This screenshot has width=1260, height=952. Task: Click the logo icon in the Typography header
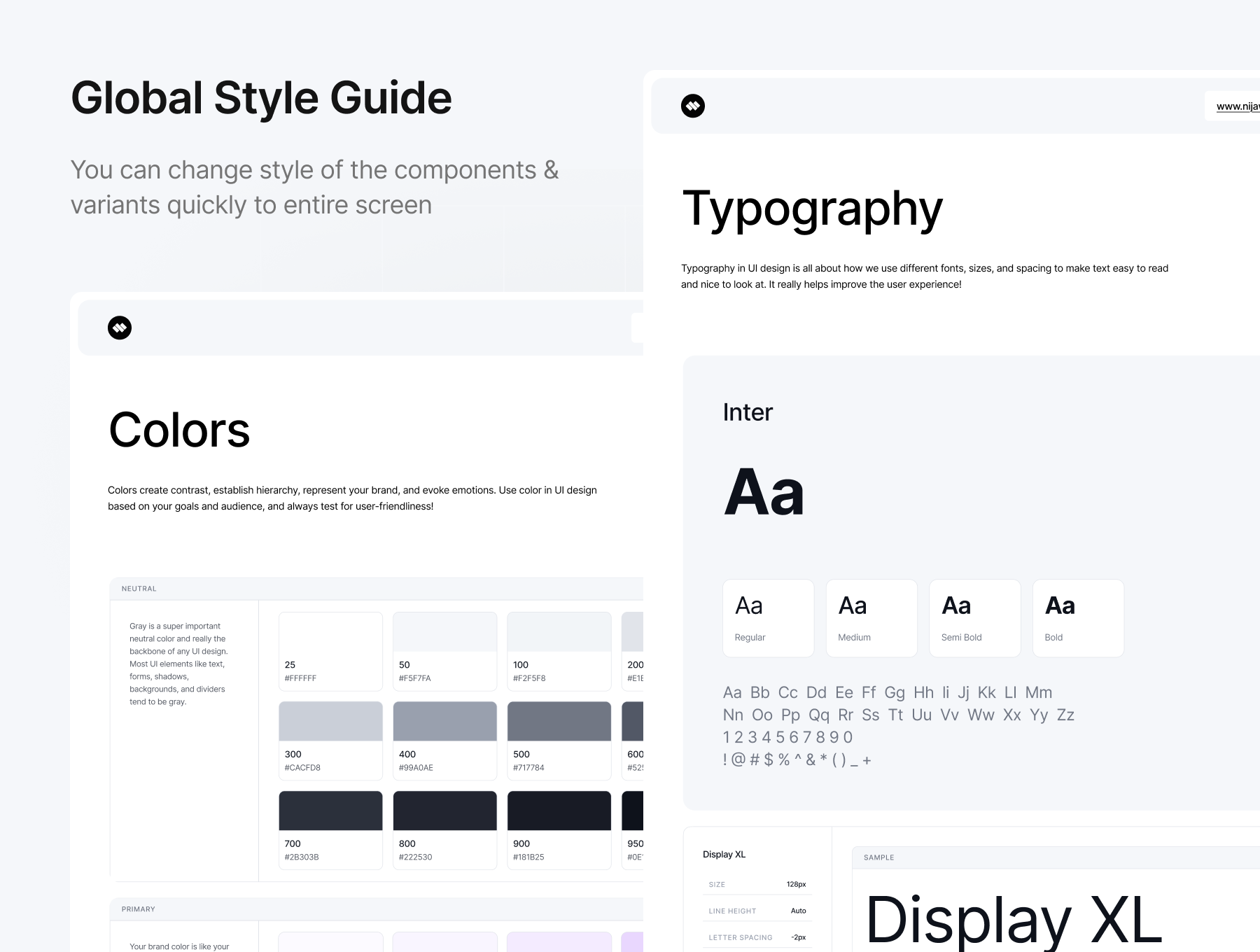pyautogui.click(x=692, y=106)
